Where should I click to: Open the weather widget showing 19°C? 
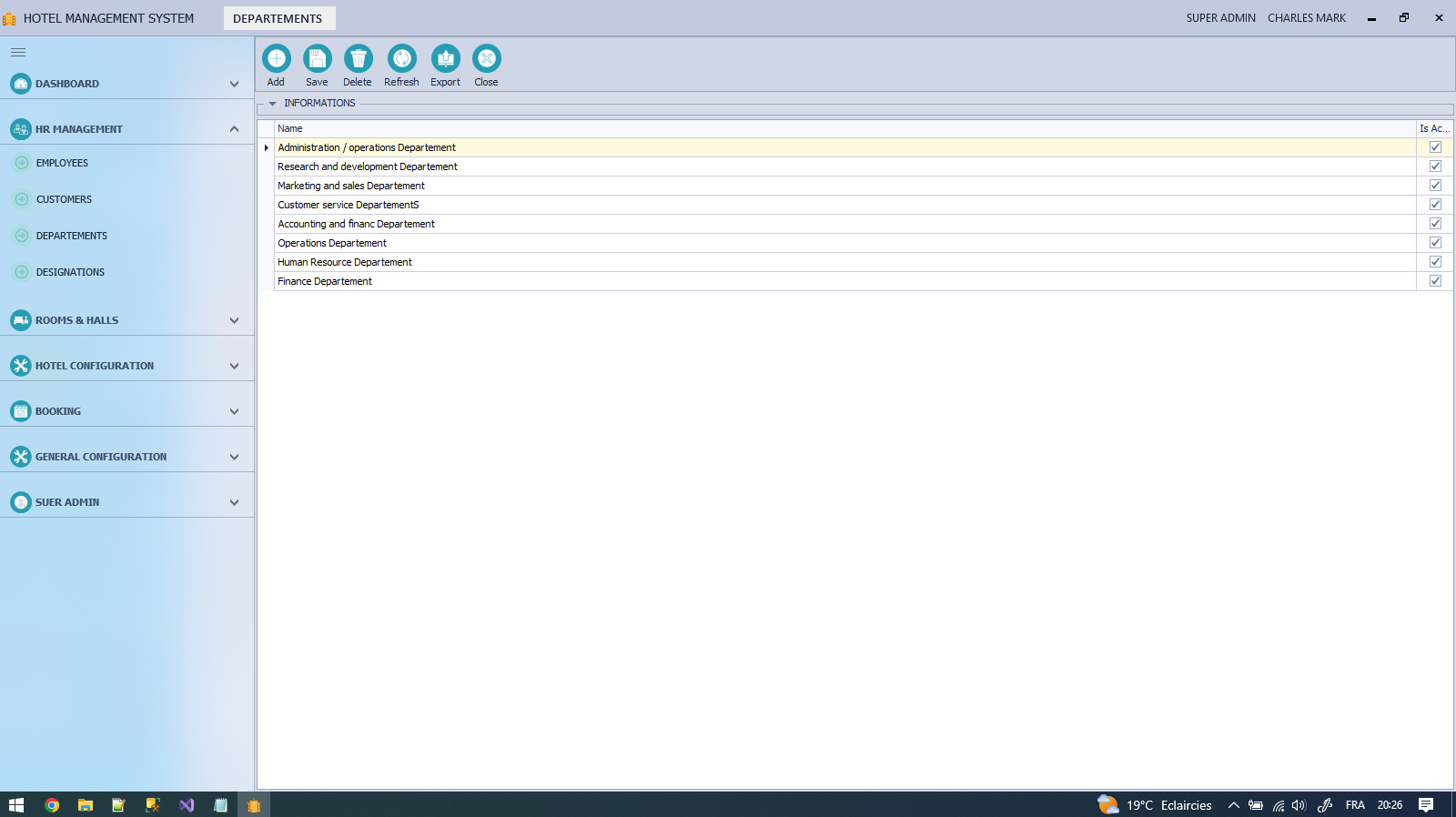coord(1155,805)
